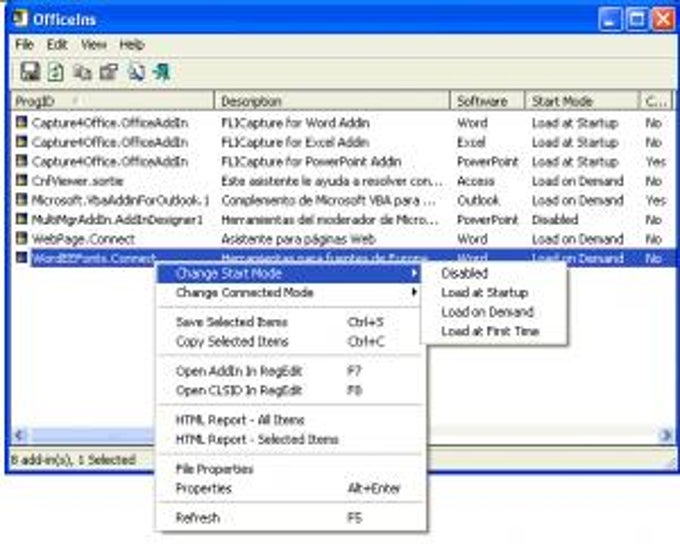
Task: Choose Refresh in the context menu
Action: coord(288,518)
